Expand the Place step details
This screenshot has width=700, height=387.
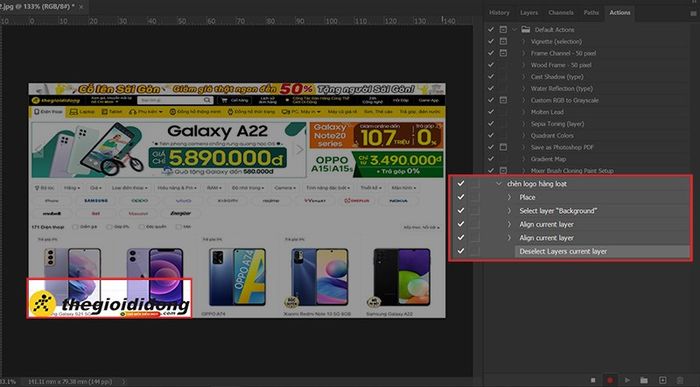(509, 197)
